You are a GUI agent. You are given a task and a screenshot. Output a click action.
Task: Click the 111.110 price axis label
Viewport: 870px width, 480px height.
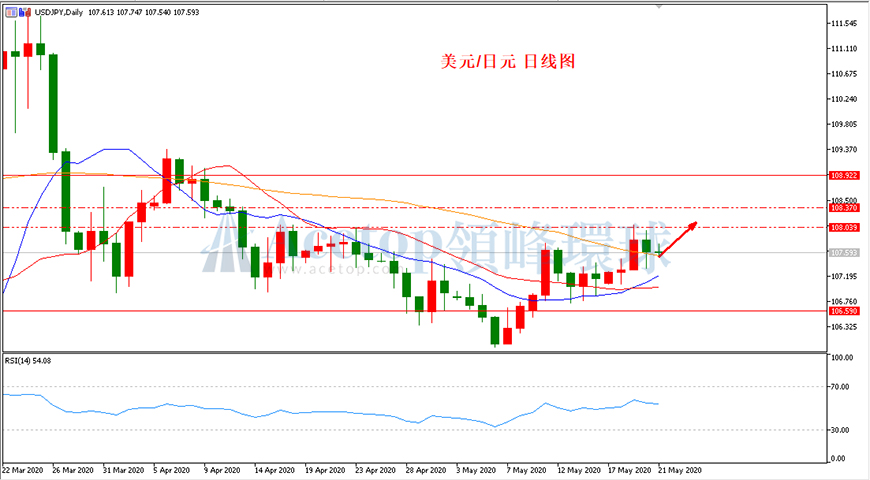click(844, 49)
